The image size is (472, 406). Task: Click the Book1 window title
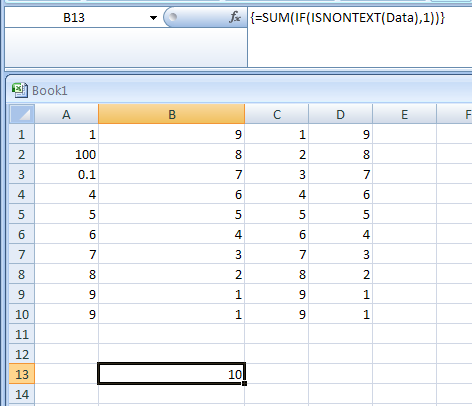coord(50,91)
